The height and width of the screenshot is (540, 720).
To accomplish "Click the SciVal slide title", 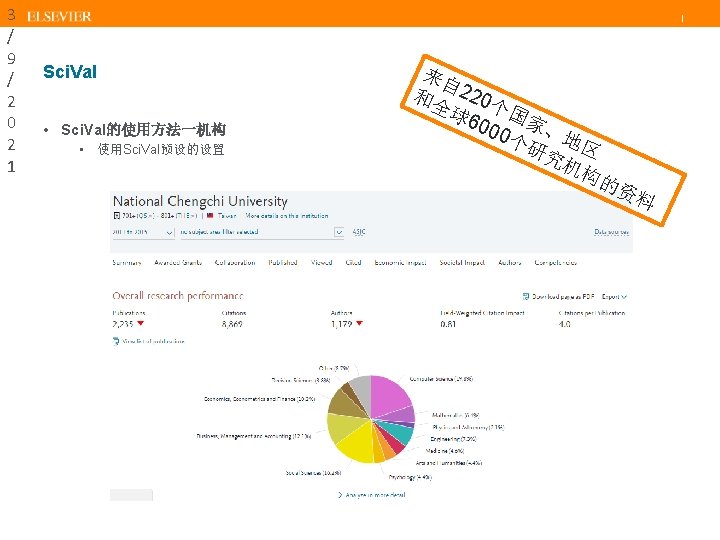I will click(x=70, y=72).
